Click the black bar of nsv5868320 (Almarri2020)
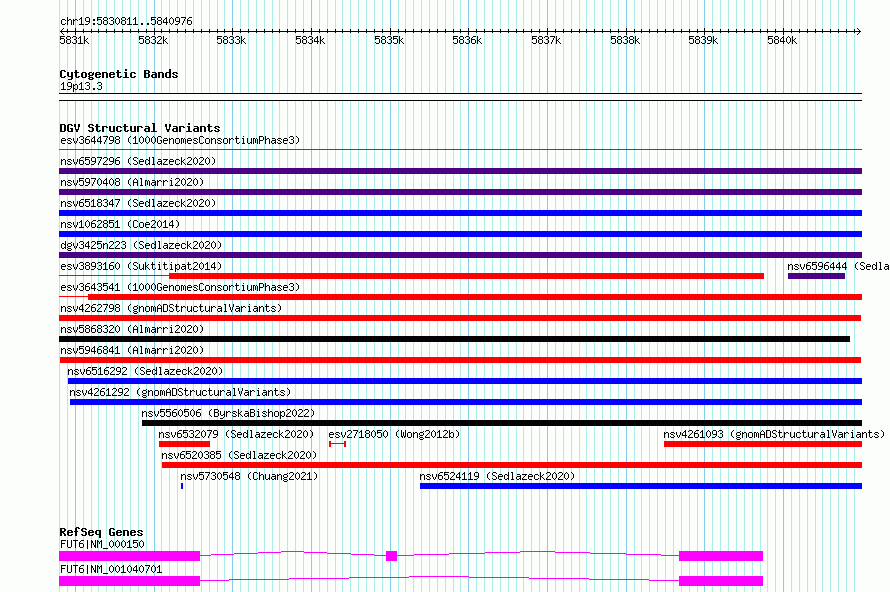890x592 pixels. 455,339
